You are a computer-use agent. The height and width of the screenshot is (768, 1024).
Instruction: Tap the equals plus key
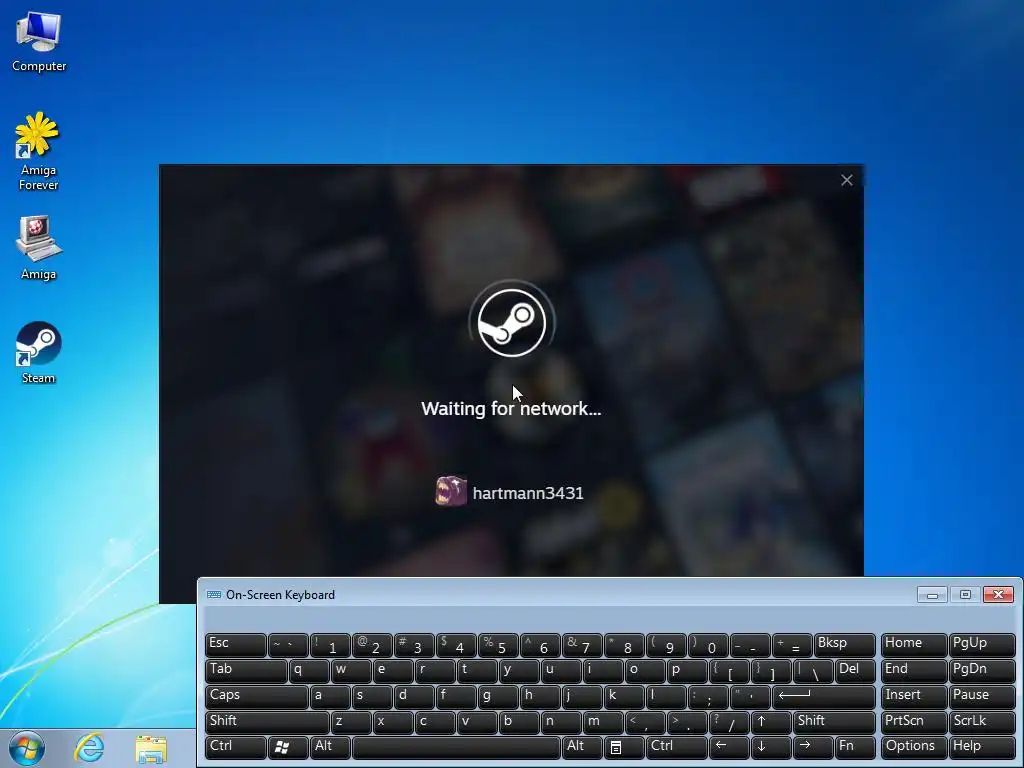(792, 645)
